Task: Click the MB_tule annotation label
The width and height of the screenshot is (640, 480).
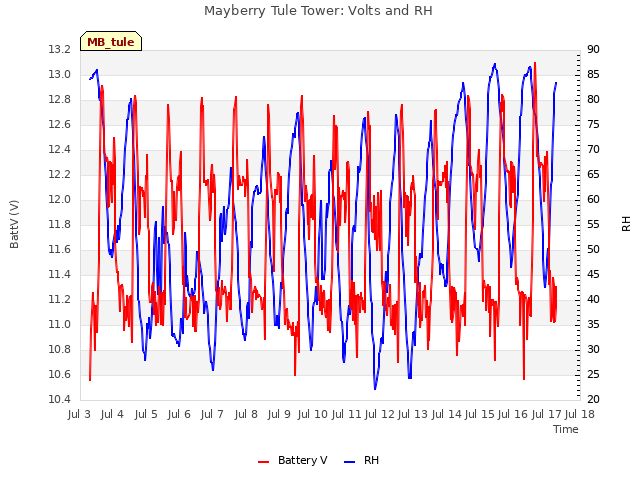Action: 111,41
